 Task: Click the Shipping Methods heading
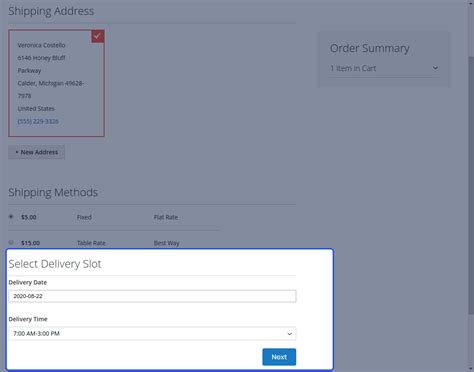point(53,192)
